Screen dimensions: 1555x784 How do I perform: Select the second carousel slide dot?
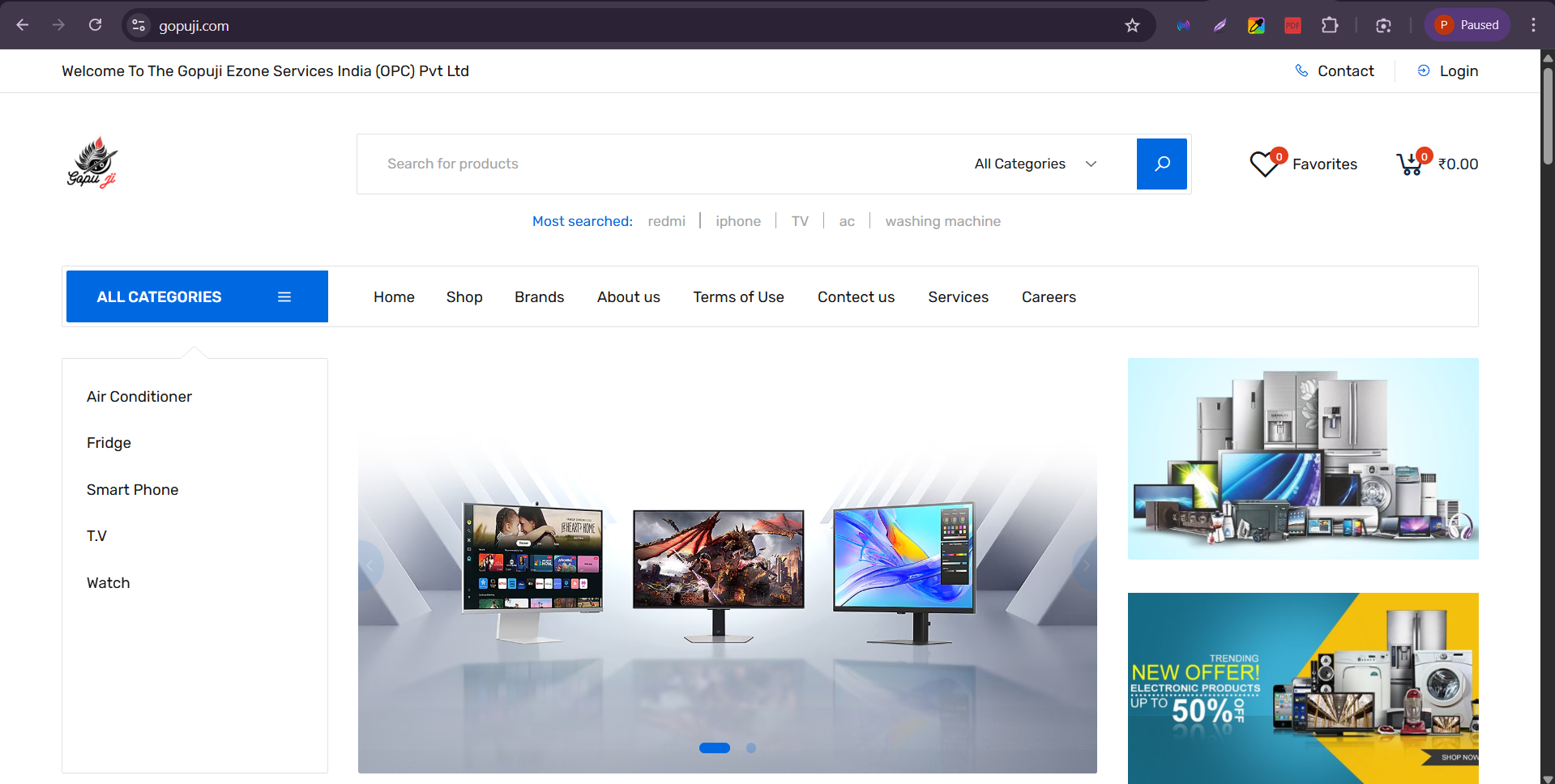click(751, 748)
